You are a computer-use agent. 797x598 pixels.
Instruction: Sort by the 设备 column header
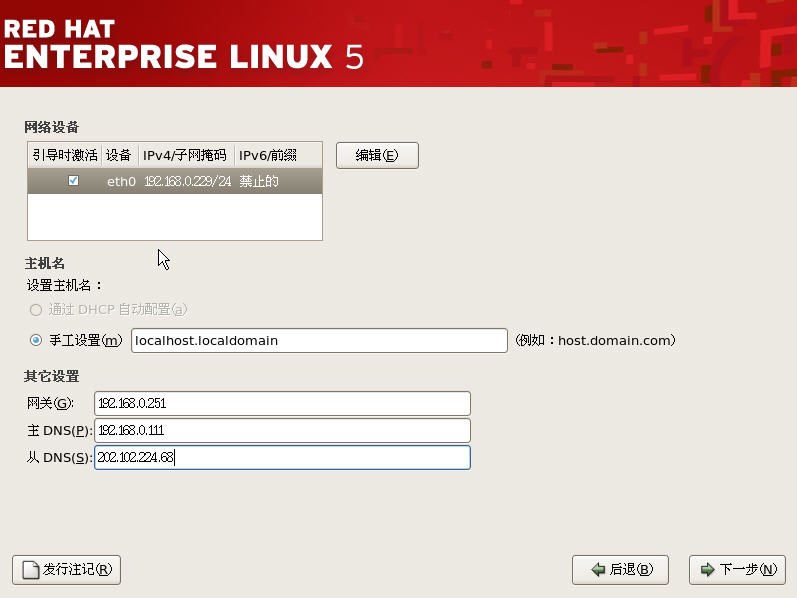(119, 155)
